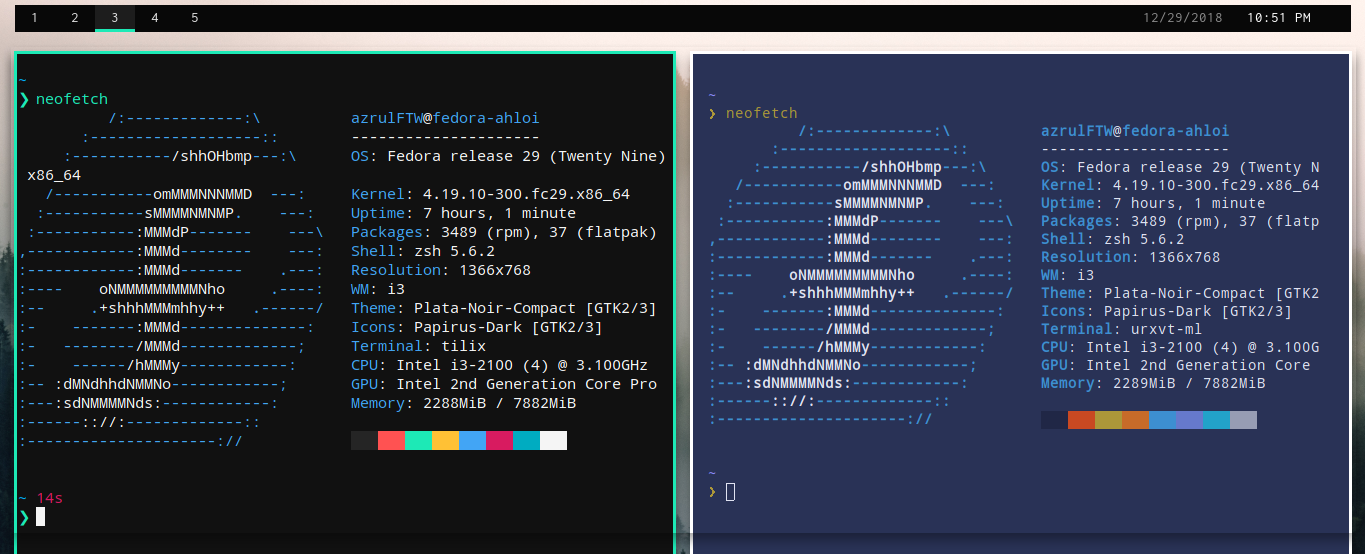Click the blue swatch in tilix terminal

pos(472,441)
